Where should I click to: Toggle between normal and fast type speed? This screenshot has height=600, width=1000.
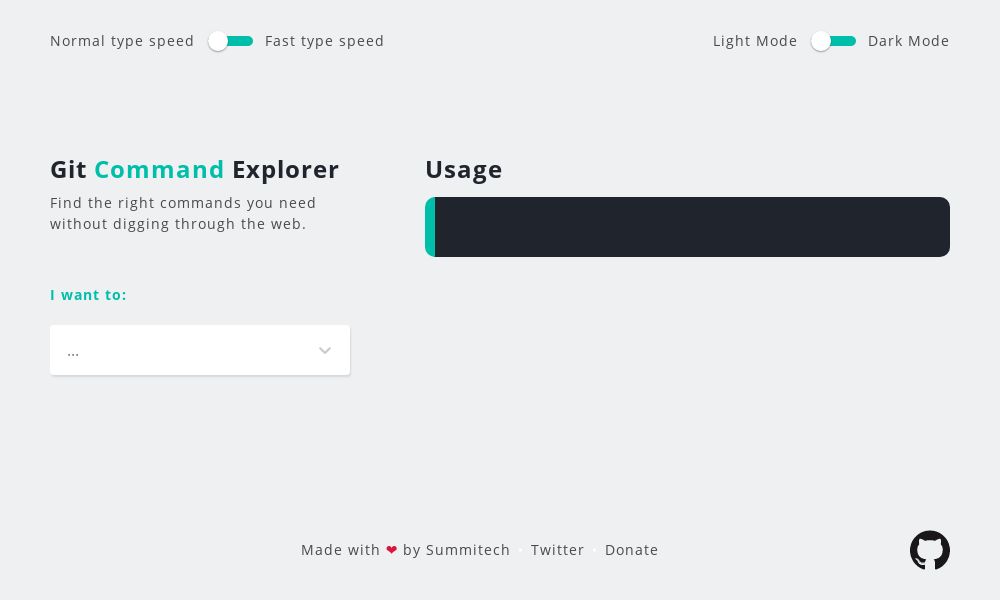pyautogui.click(x=231, y=41)
